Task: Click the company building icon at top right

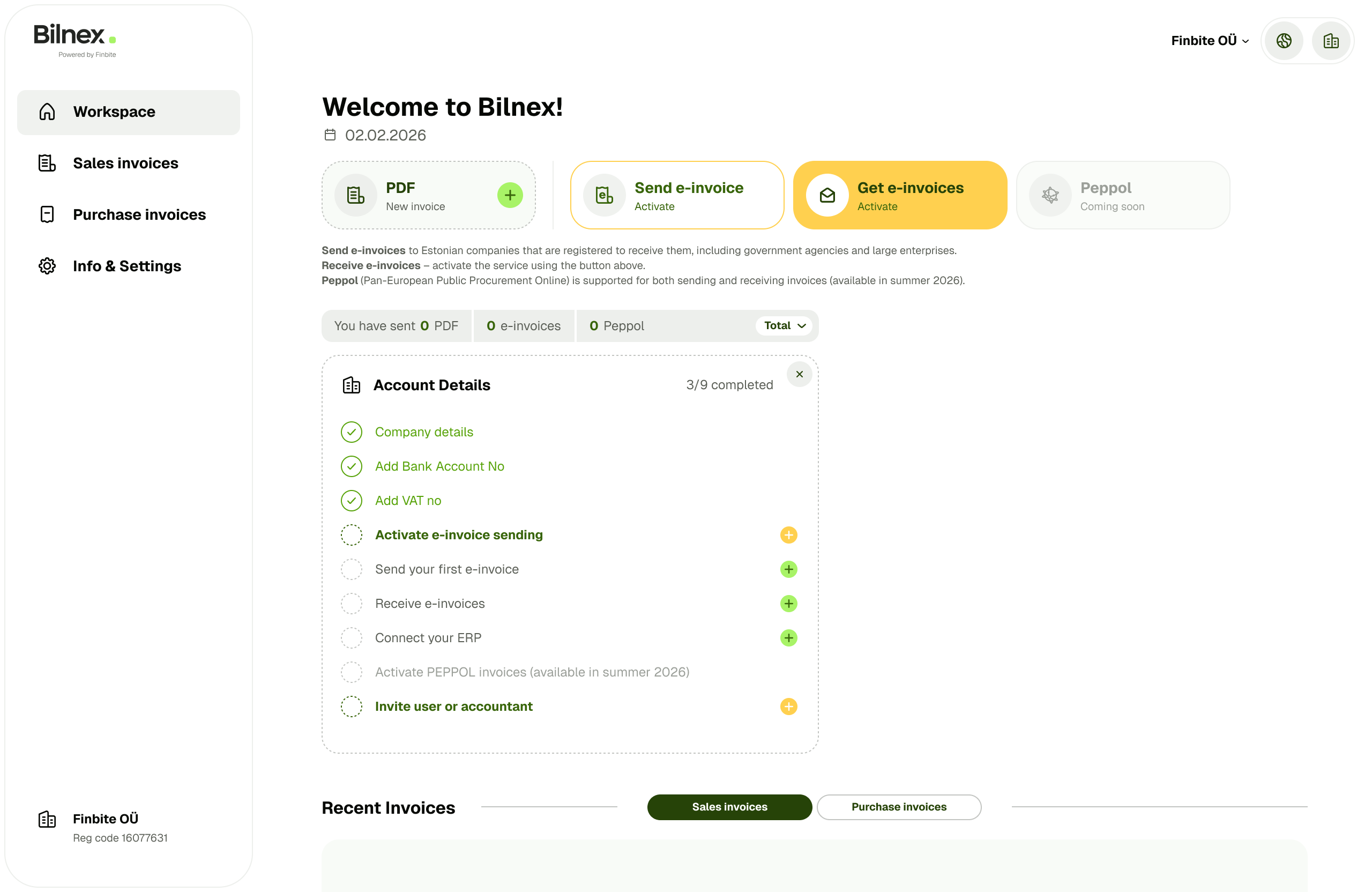Action: 1331,41
